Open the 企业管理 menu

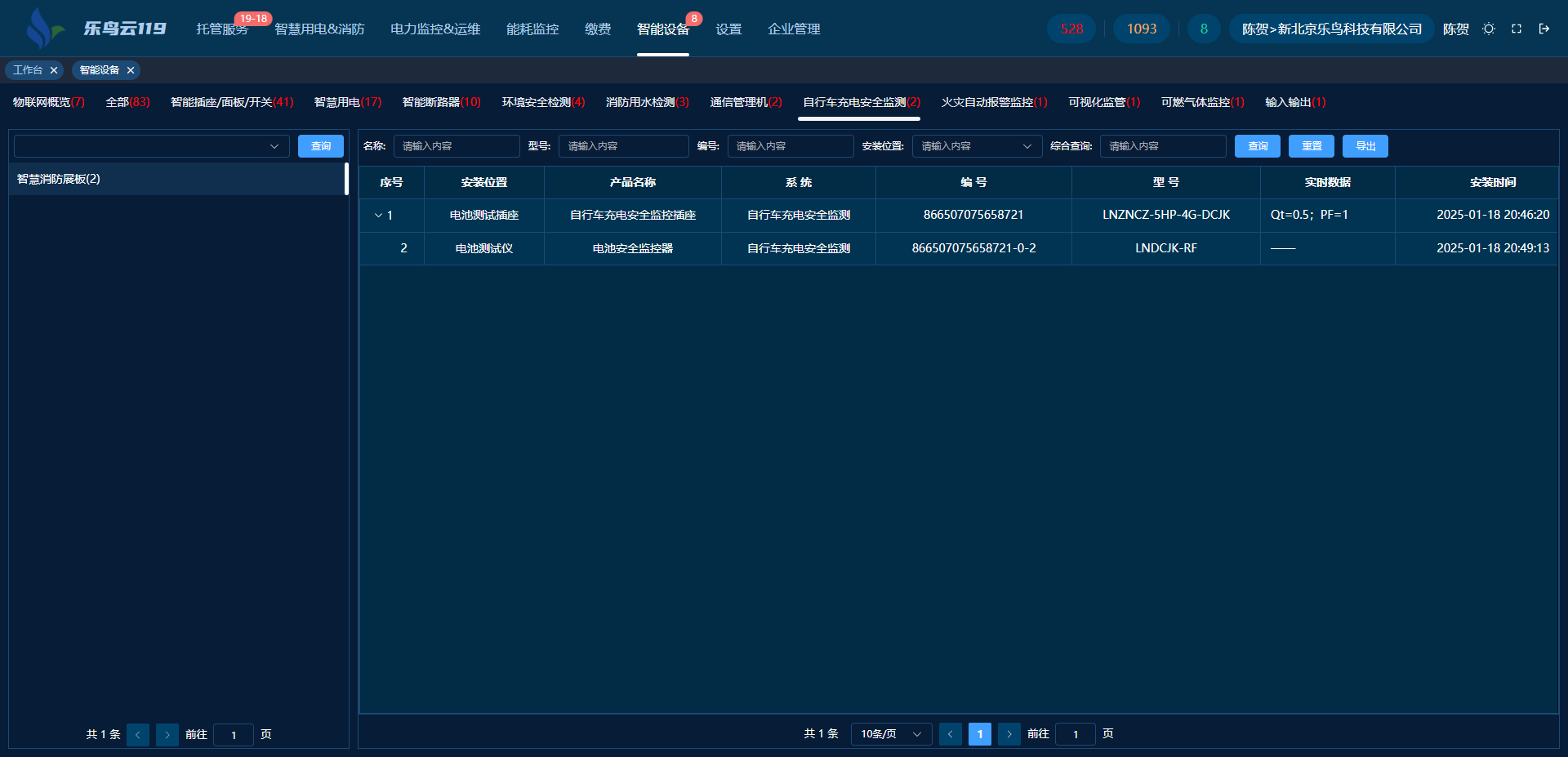794,29
